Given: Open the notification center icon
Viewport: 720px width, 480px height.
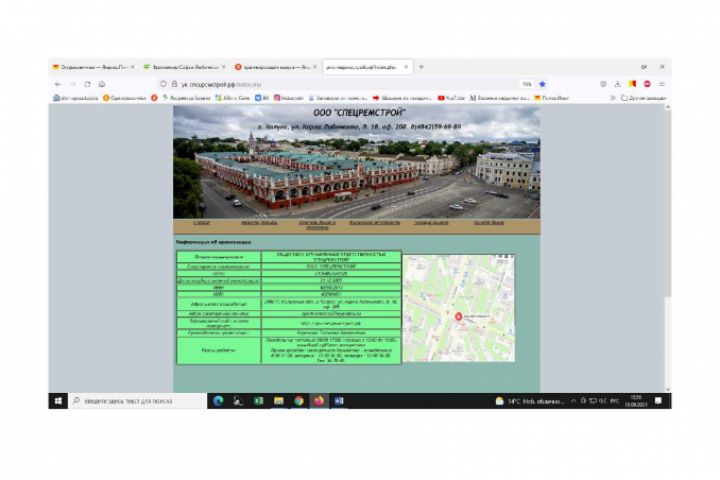Looking at the screenshot, I should pos(658,401).
